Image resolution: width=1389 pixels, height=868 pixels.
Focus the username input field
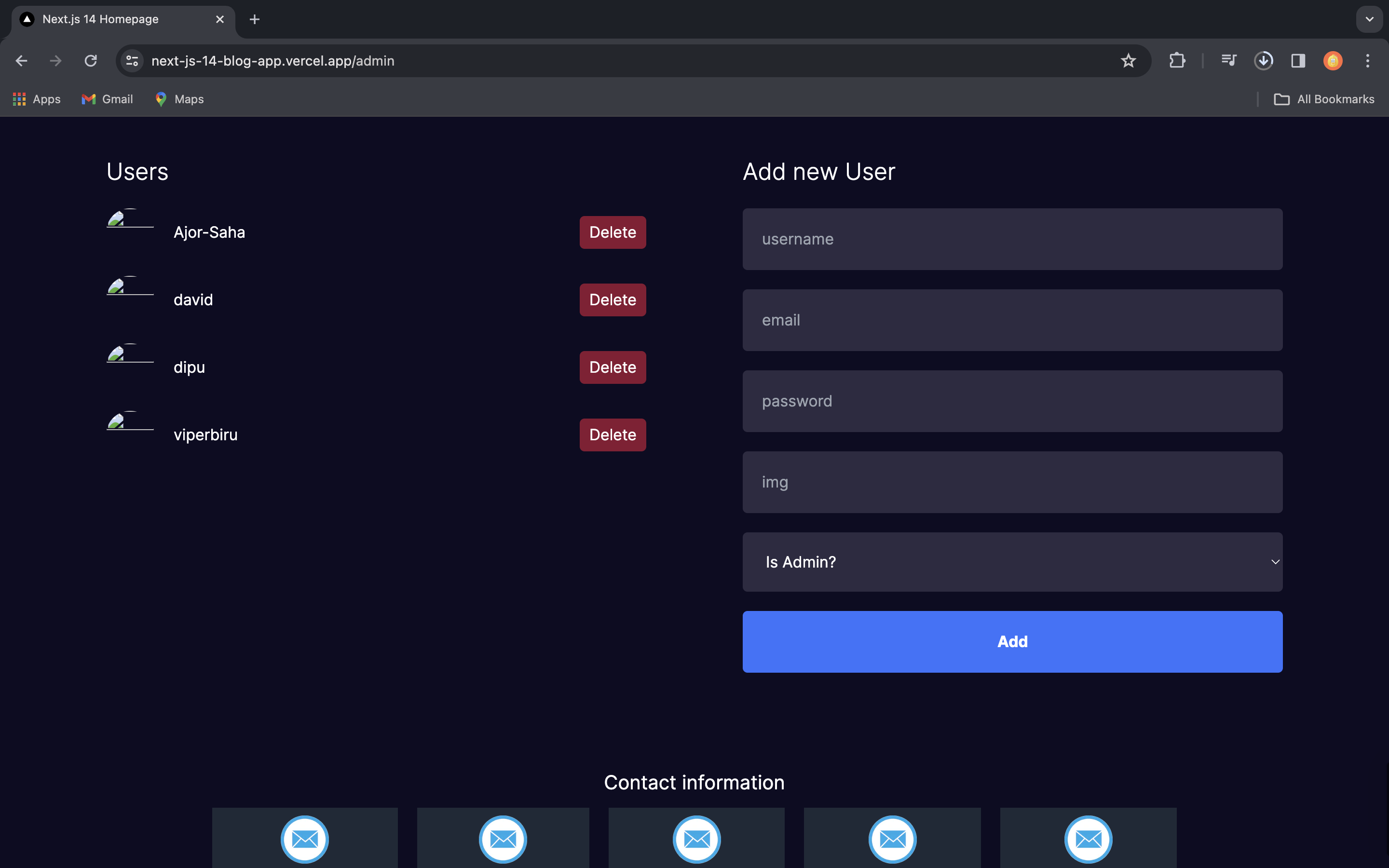click(1012, 239)
